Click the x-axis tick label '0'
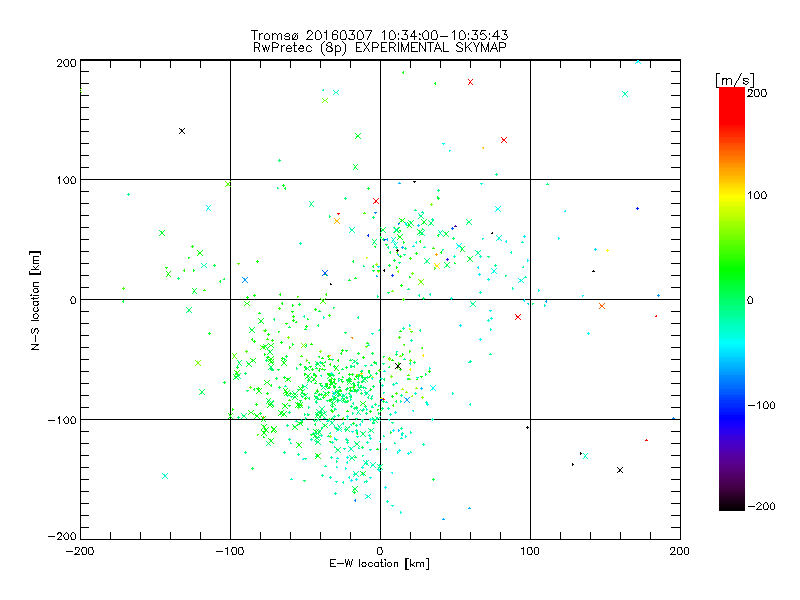 [380, 551]
